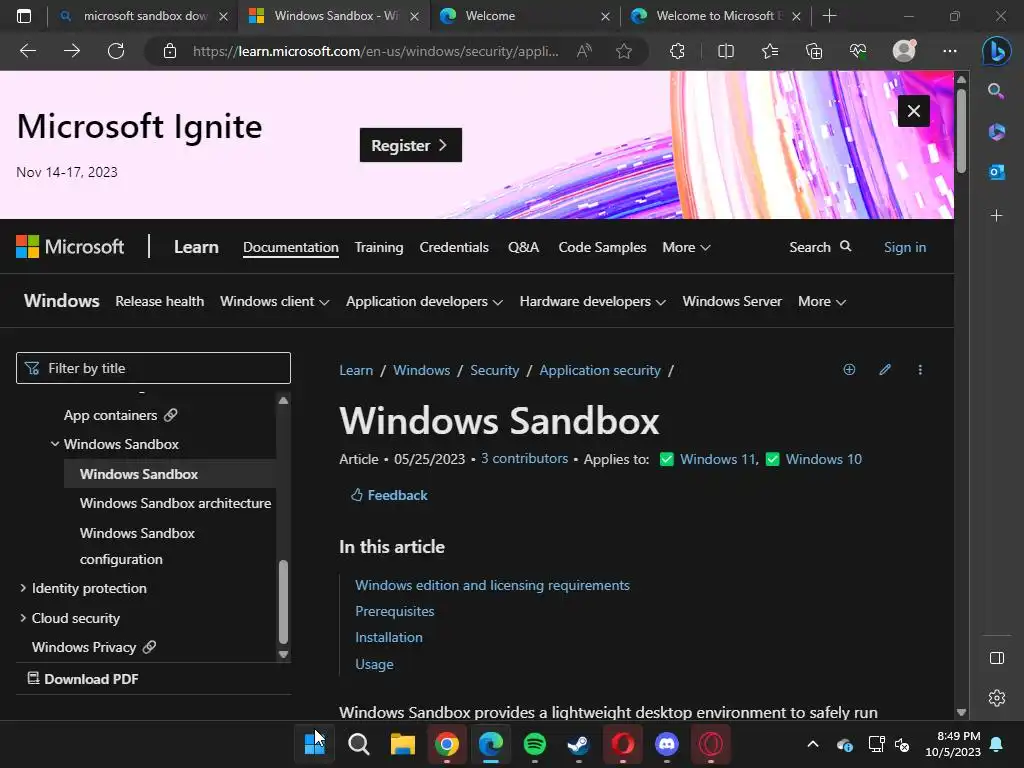This screenshot has height=768, width=1024.
Task: Open Steam from the taskbar
Action: point(578,744)
